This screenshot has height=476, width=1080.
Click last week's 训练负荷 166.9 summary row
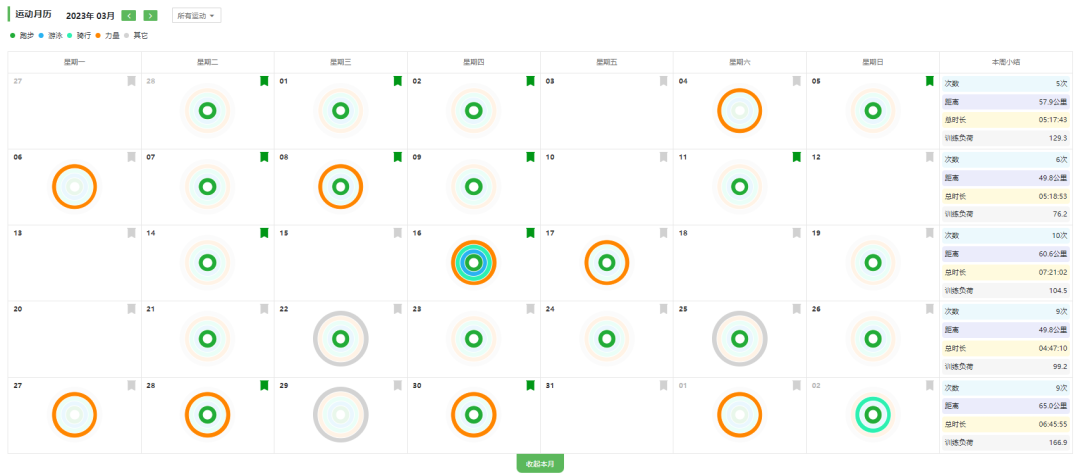[1006, 442]
